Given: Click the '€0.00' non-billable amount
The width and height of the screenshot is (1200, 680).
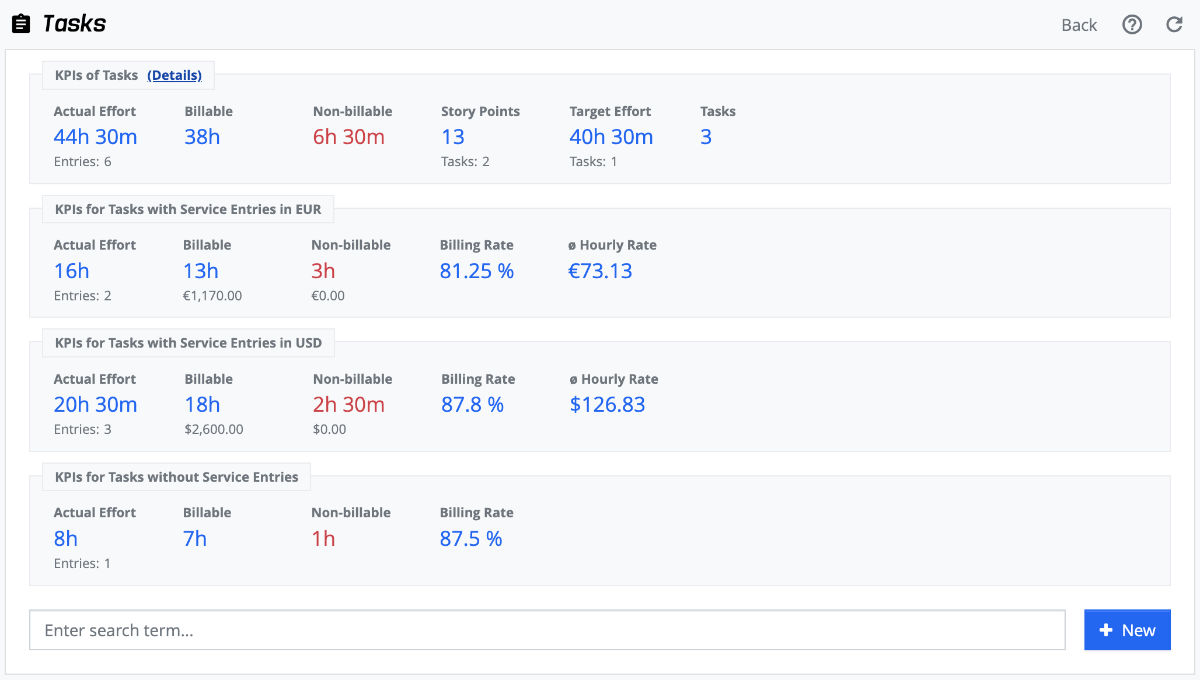Looking at the screenshot, I should click(x=328, y=296).
